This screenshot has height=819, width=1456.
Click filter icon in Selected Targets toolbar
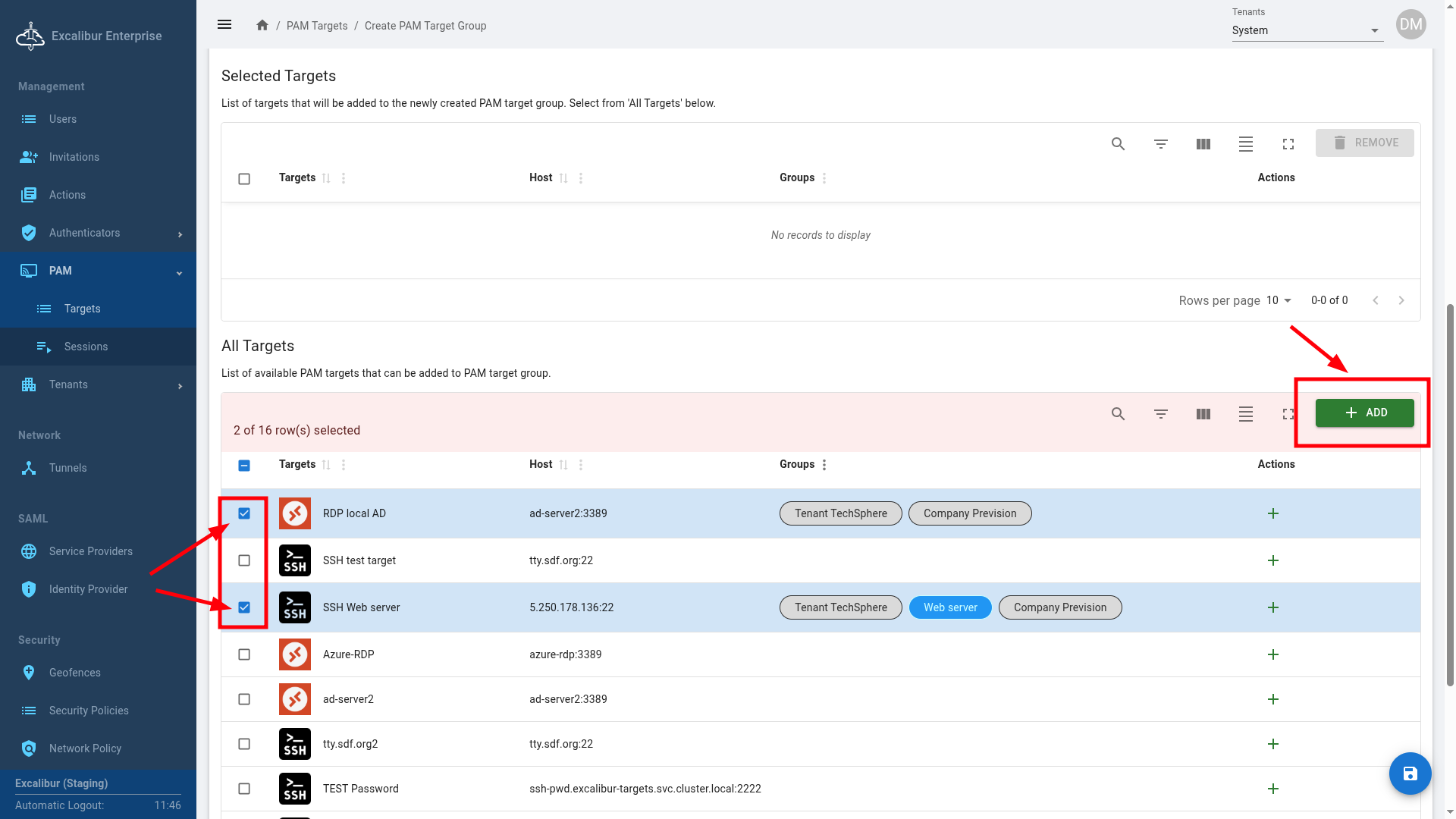click(x=1160, y=144)
